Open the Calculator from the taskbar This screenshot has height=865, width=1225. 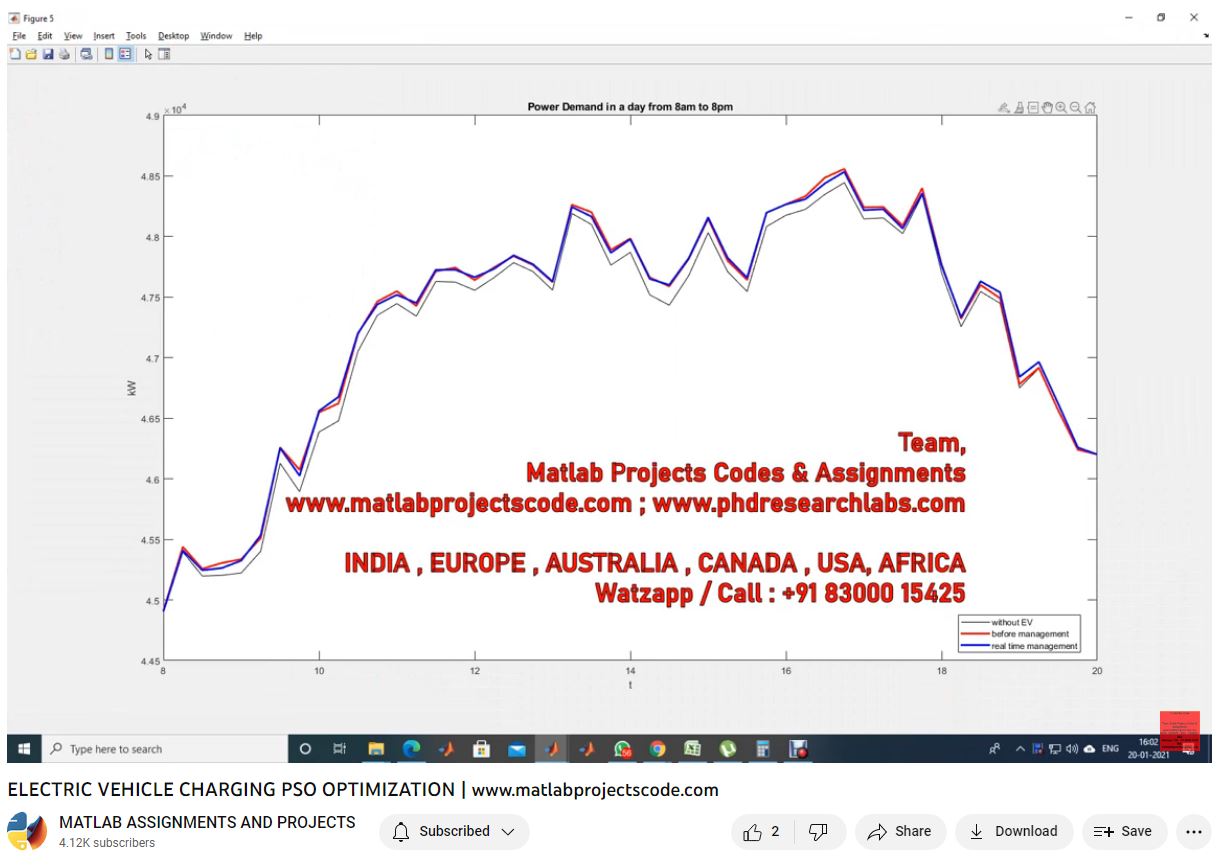pos(763,748)
